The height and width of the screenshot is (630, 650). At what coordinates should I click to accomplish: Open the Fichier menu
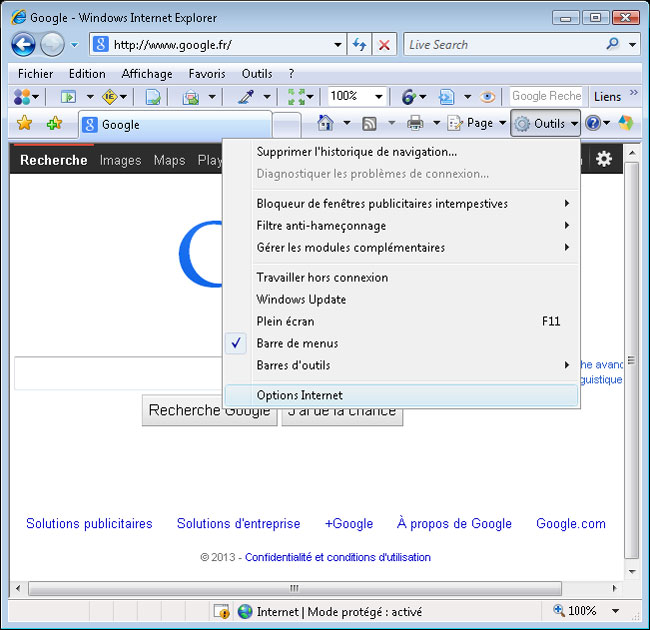pos(35,74)
